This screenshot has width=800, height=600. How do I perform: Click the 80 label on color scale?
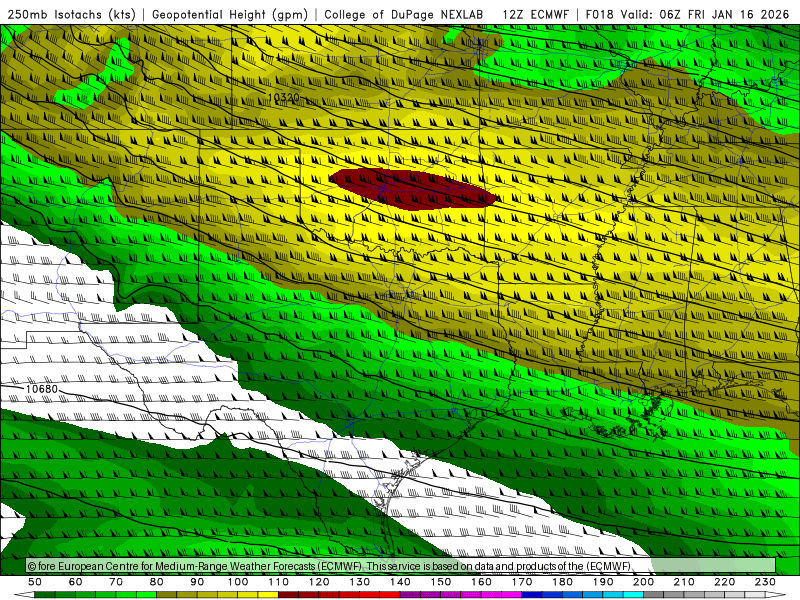point(157,582)
